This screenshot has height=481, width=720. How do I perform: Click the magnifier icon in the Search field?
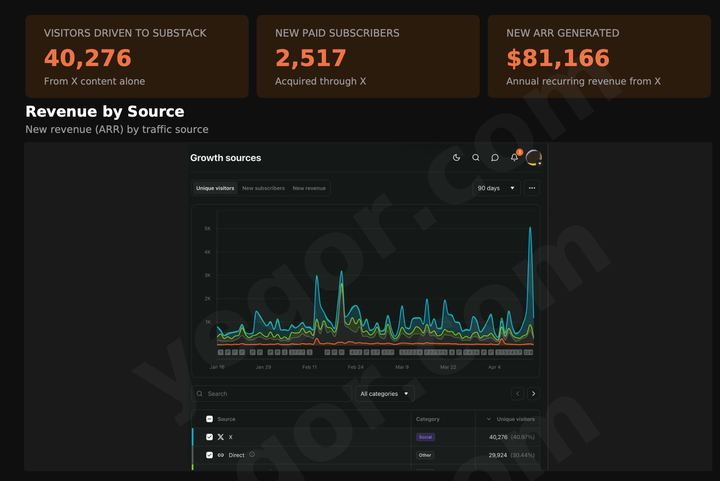[x=199, y=394]
